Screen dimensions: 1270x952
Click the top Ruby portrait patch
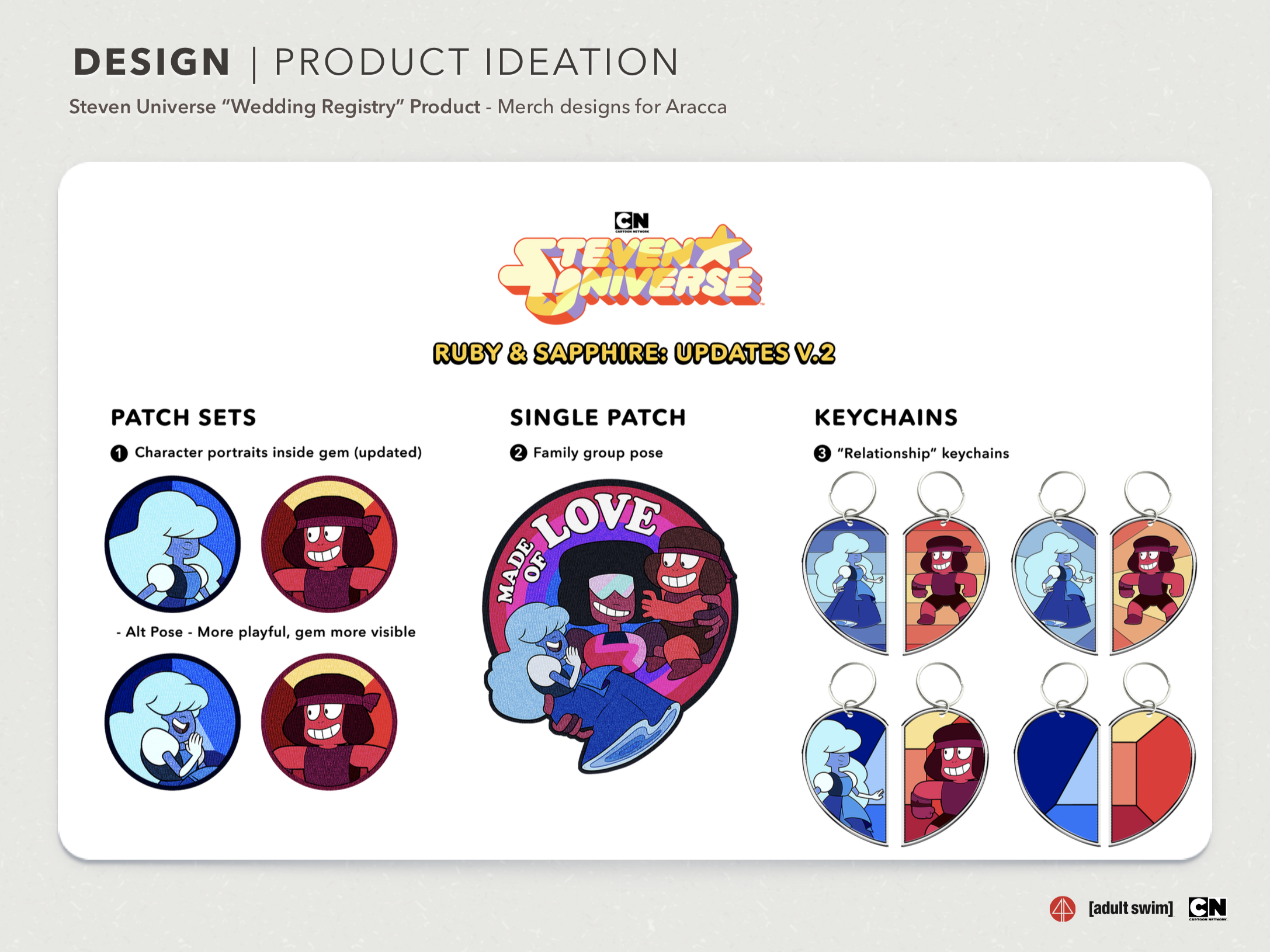[329, 544]
